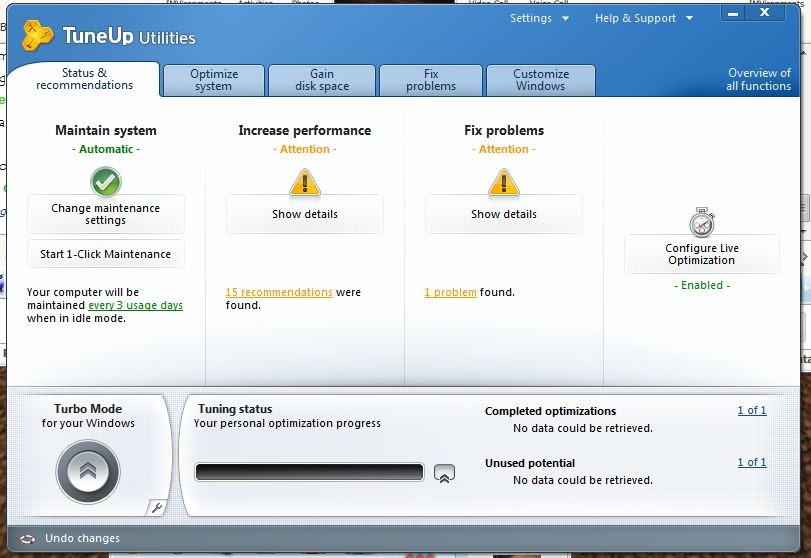
Task: Open the Fix problems tab
Action: (431, 80)
